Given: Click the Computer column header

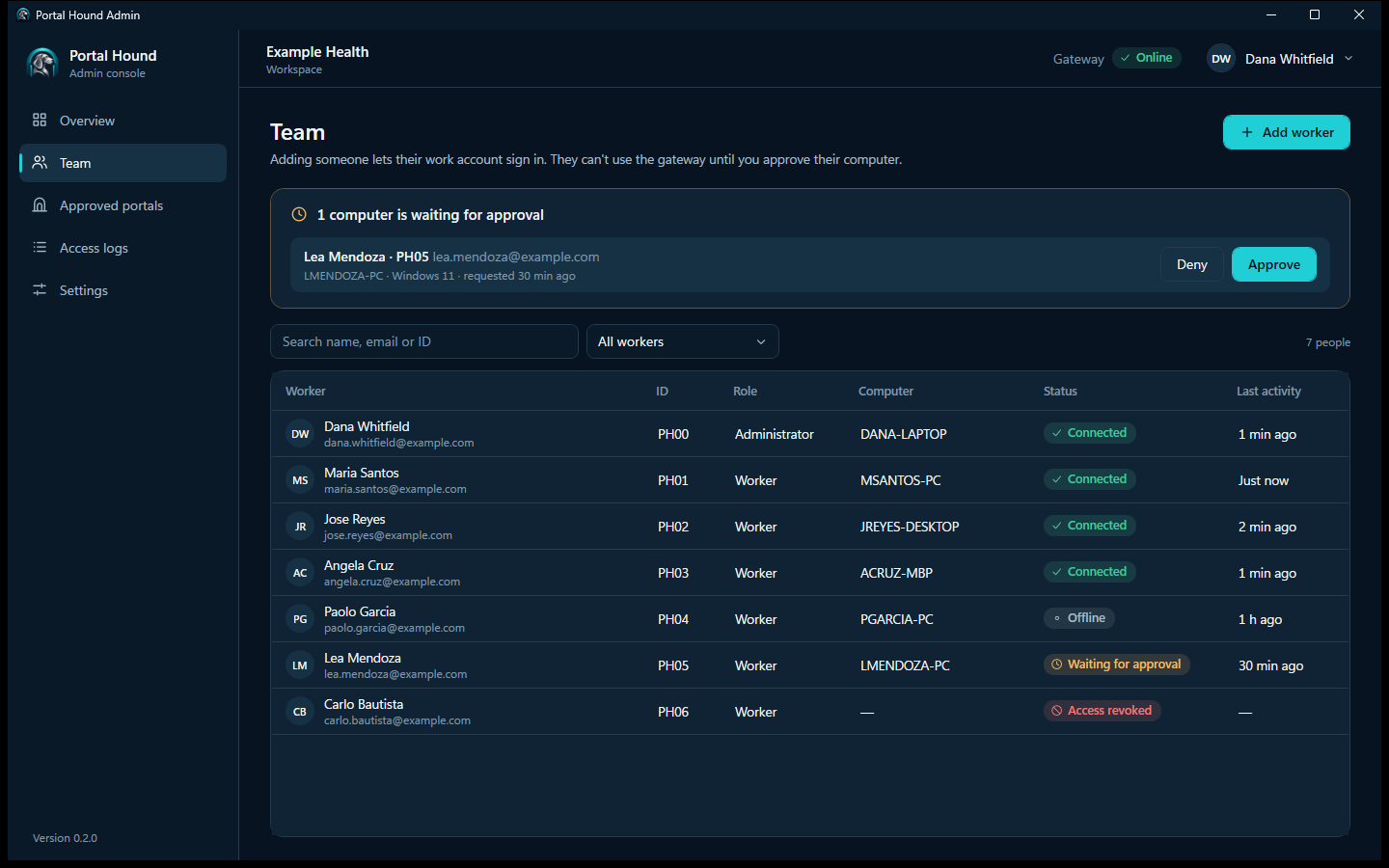Looking at the screenshot, I should 885,391.
